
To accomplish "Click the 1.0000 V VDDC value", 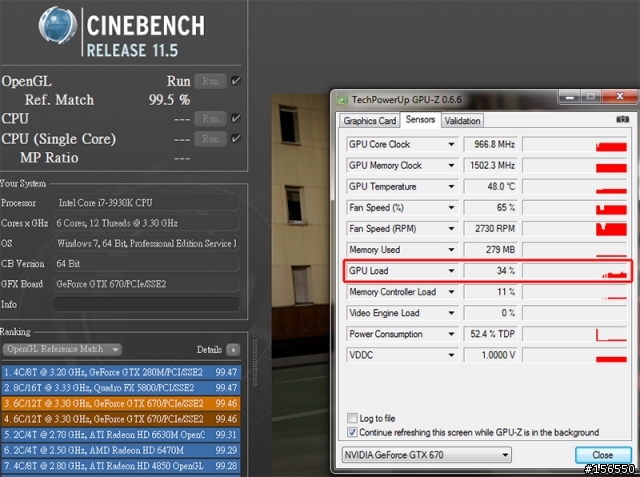I will pos(491,355).
